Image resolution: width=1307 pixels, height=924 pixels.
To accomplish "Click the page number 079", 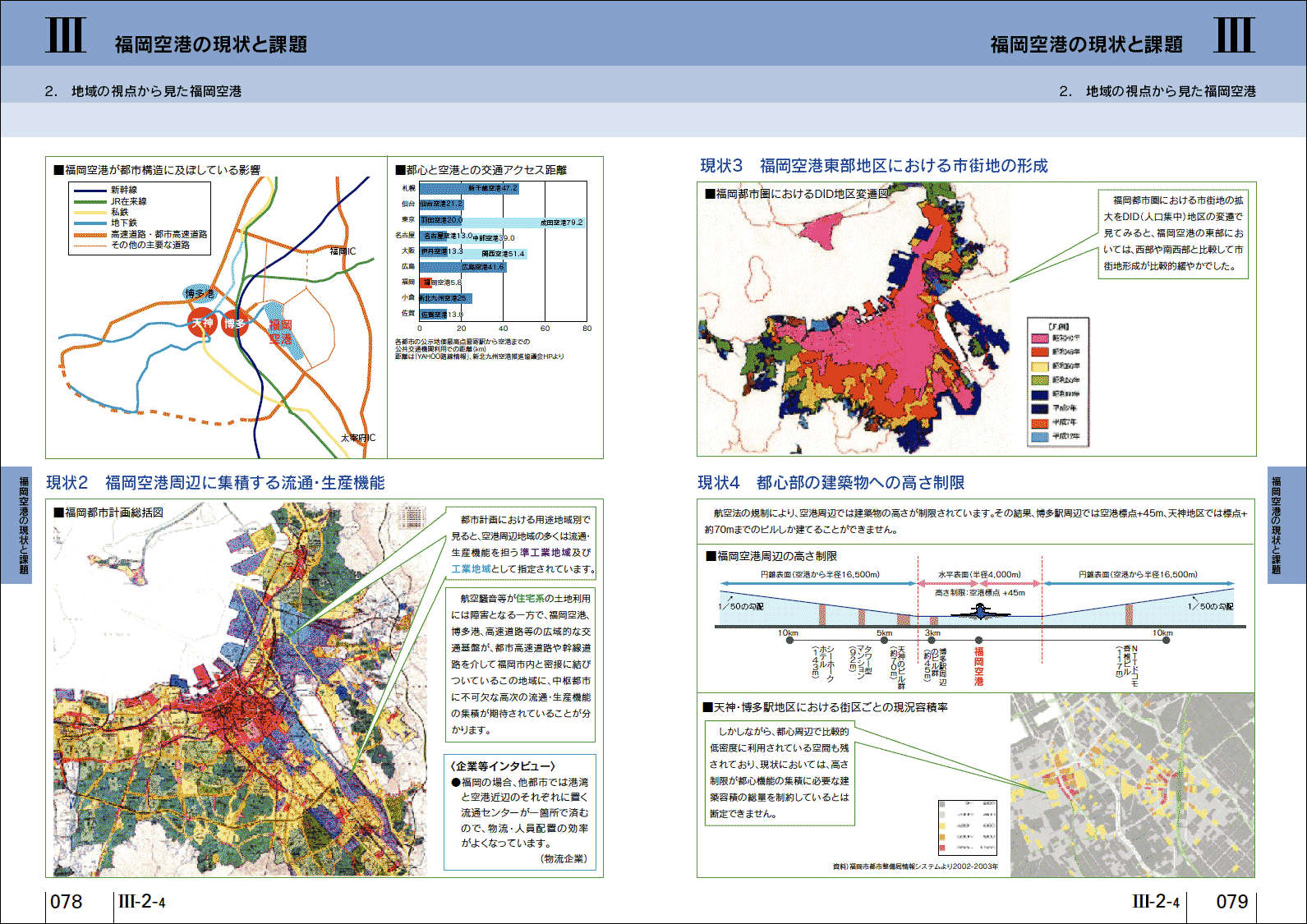I will [1231, 902].
